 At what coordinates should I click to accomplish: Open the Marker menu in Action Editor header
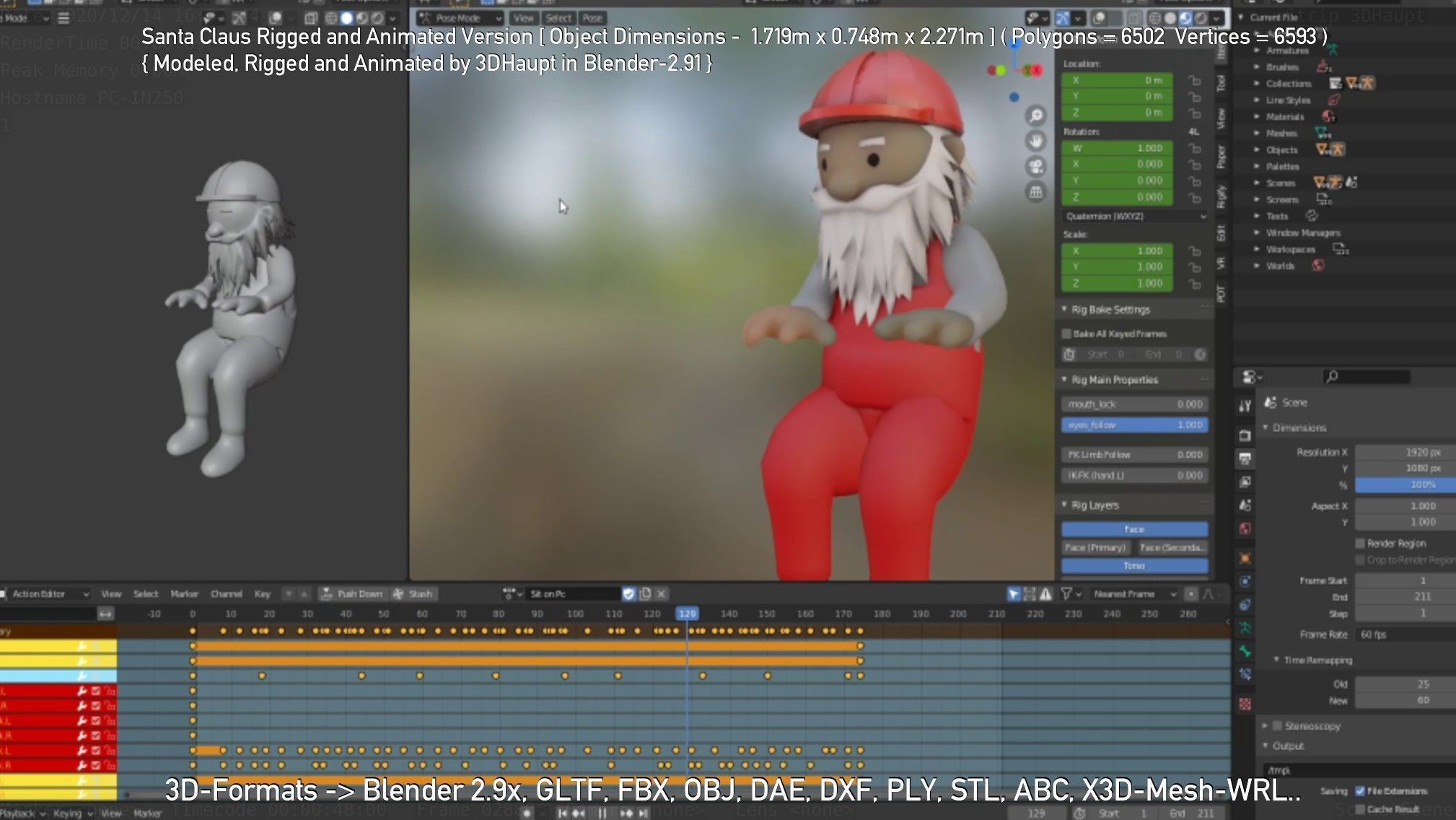click(184, 593)
